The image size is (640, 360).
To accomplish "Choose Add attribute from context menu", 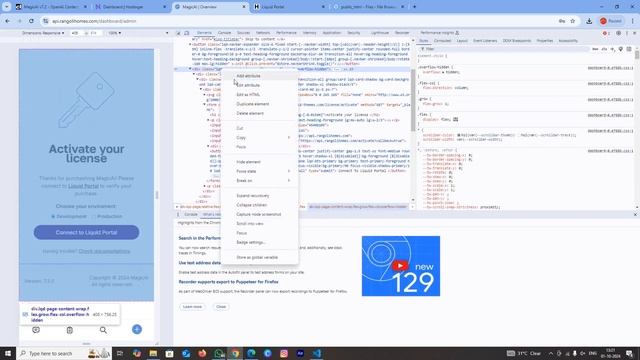I will coord(260,76).
